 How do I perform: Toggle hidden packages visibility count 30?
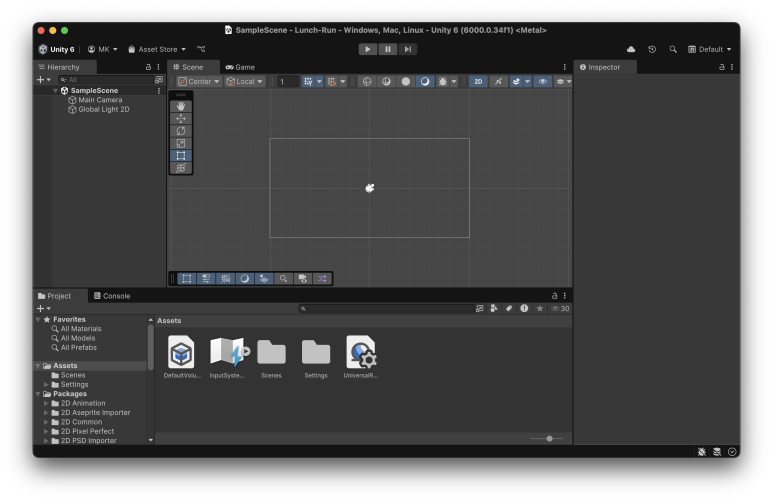tap(560, 308)
